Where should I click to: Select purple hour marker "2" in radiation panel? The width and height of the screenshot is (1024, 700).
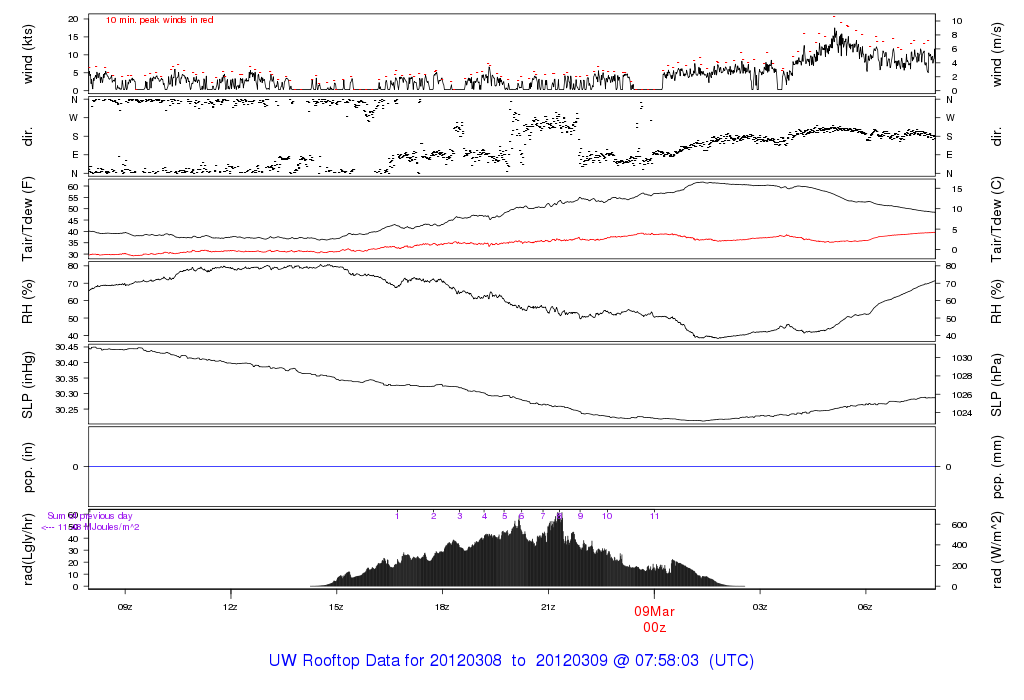pyautogui.click(x=434, y=516)
